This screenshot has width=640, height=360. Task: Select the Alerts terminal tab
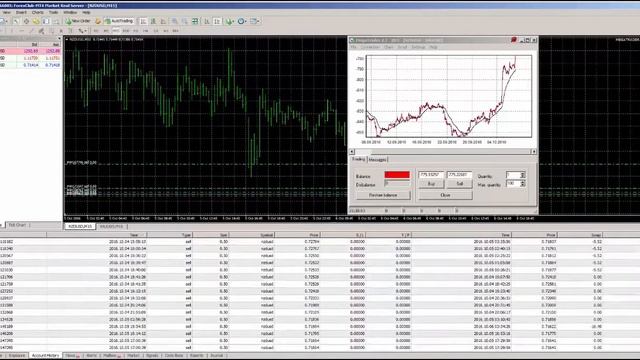click(x=91, y=356)
